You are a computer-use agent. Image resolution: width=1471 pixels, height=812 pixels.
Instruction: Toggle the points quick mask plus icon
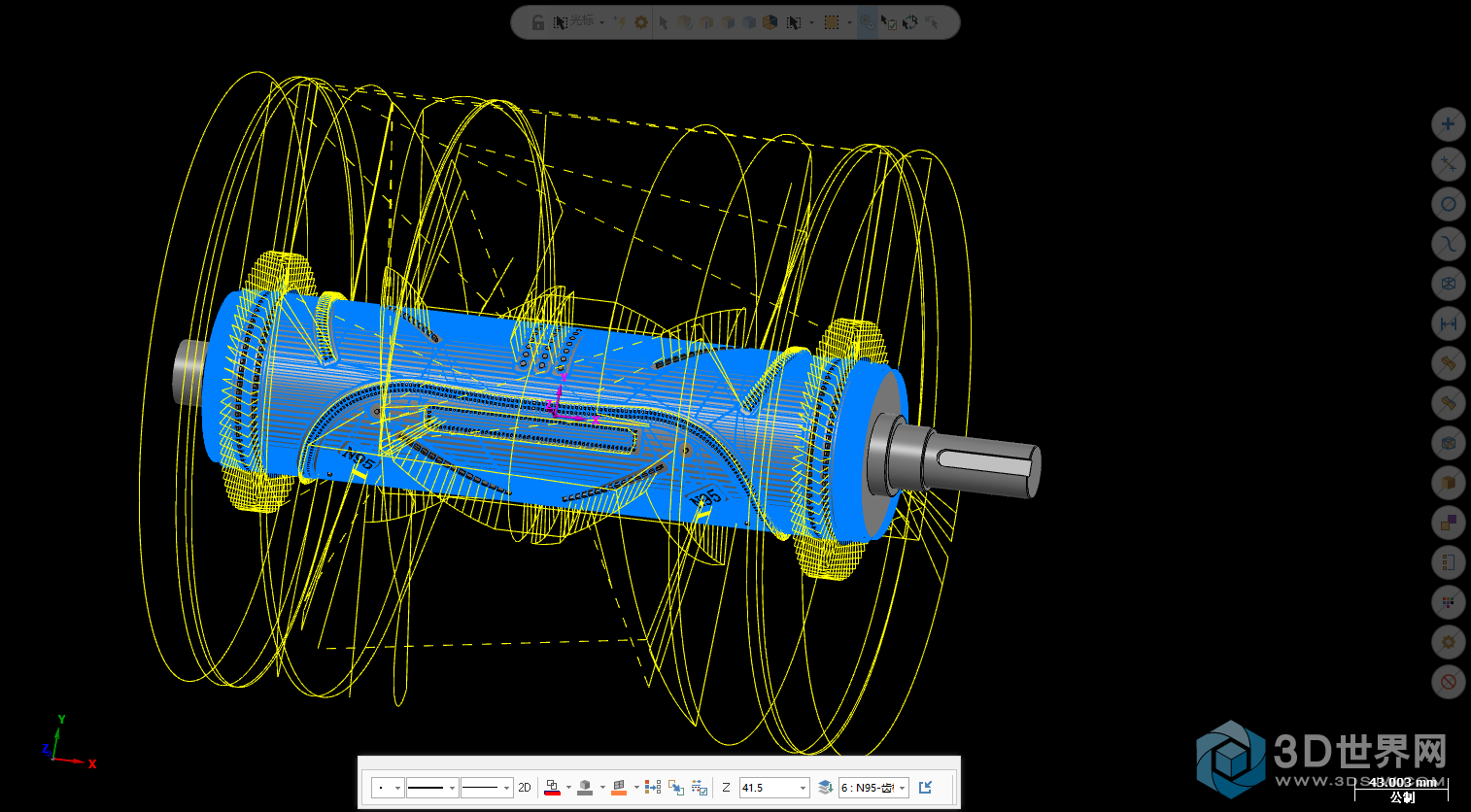click(1448, 124)
